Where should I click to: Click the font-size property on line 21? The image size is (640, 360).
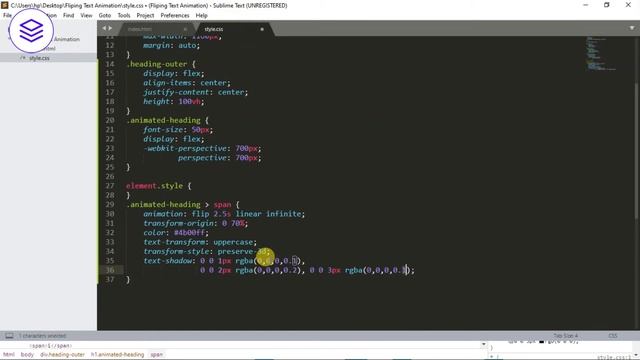[x=163, y=129]
